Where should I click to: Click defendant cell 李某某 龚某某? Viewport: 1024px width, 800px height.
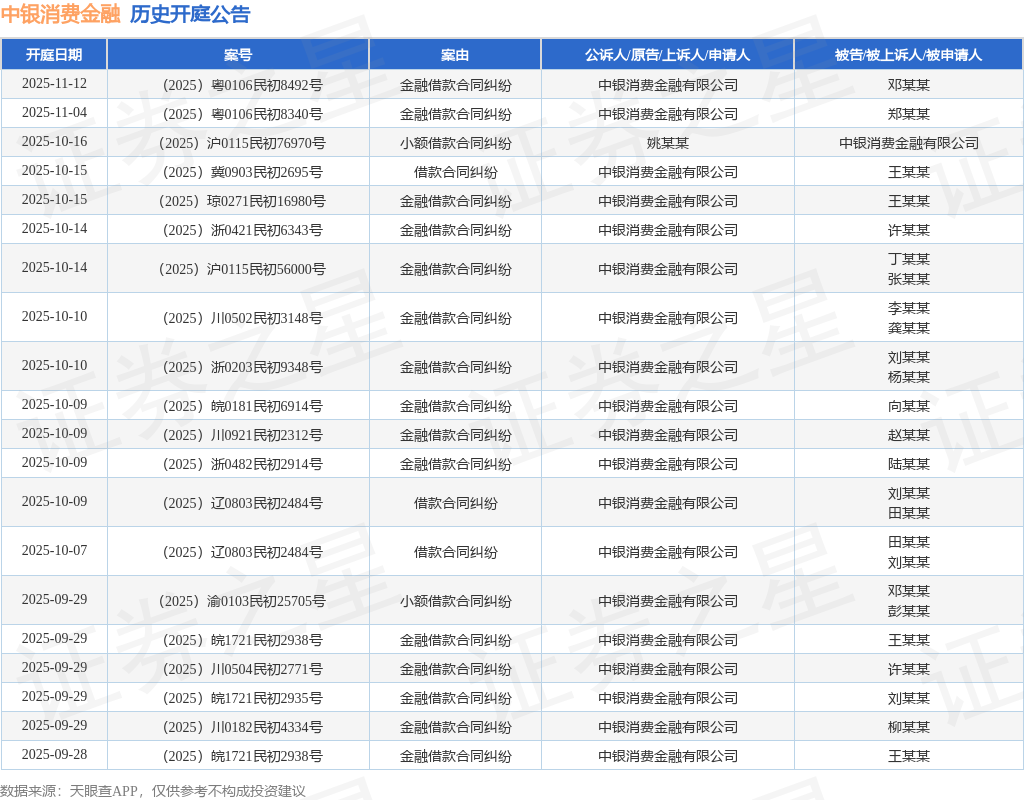pyautogui.click(x=908, y=318)
